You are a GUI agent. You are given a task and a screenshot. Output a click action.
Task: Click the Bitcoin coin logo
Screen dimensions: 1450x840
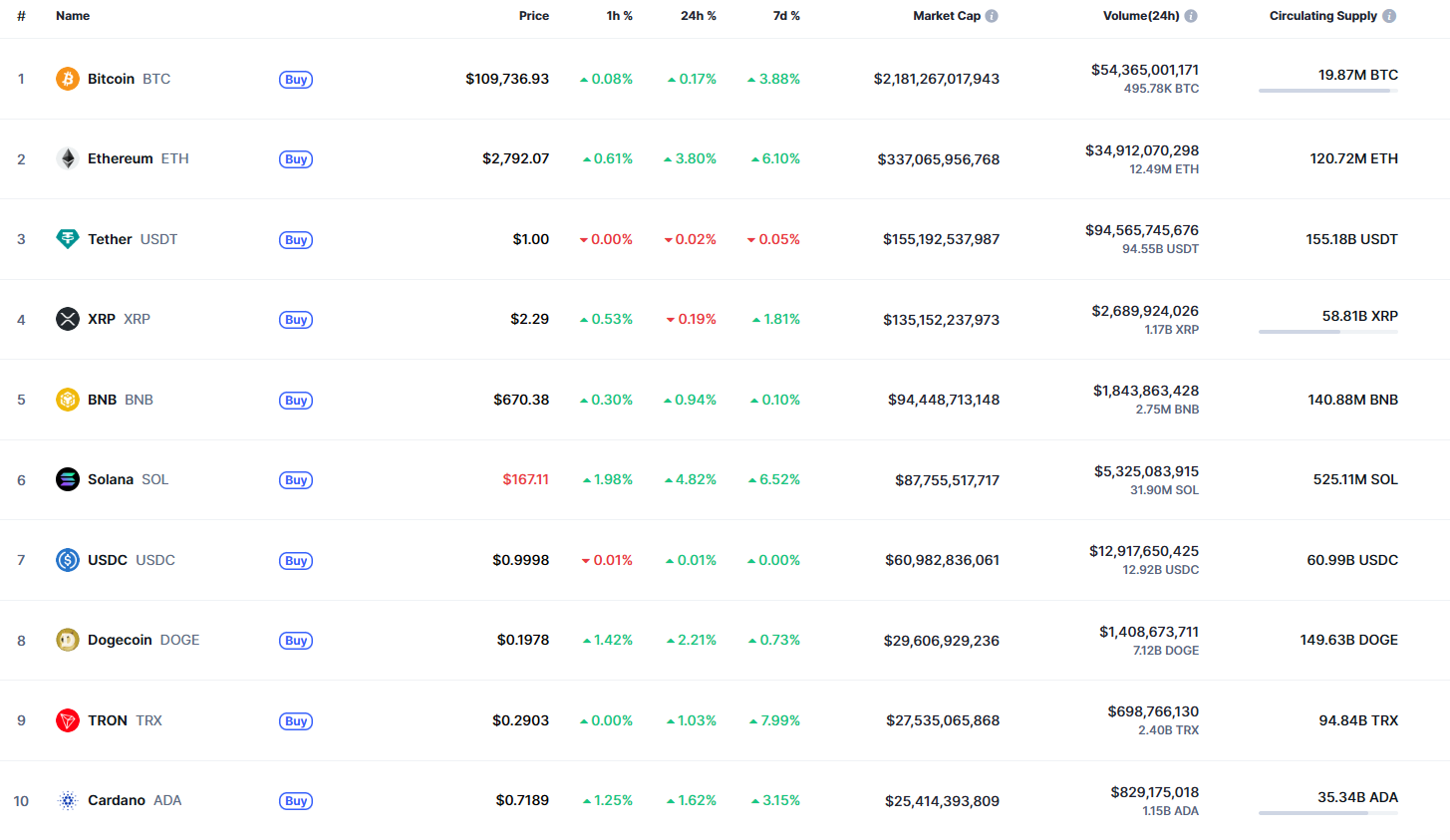68,79
